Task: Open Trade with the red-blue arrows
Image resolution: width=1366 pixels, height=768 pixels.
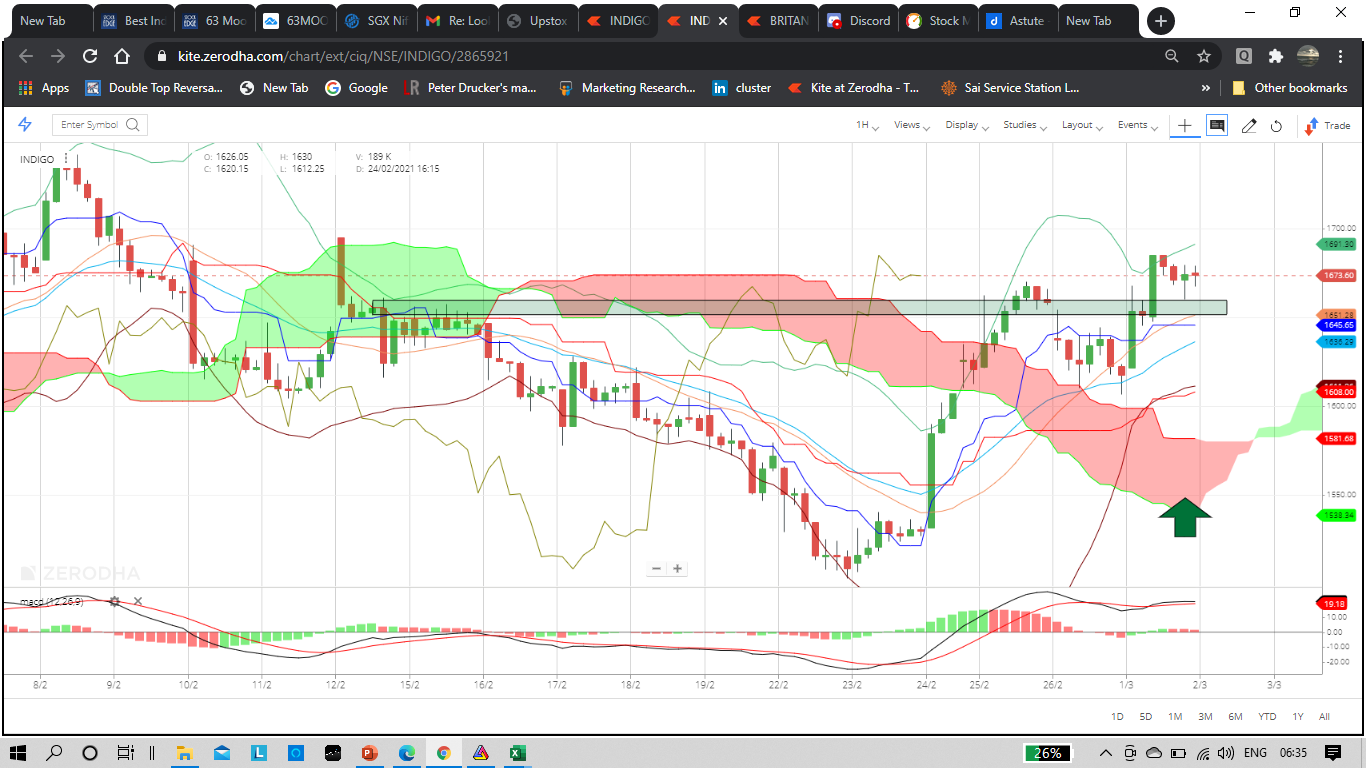Action: (1327, 126)
